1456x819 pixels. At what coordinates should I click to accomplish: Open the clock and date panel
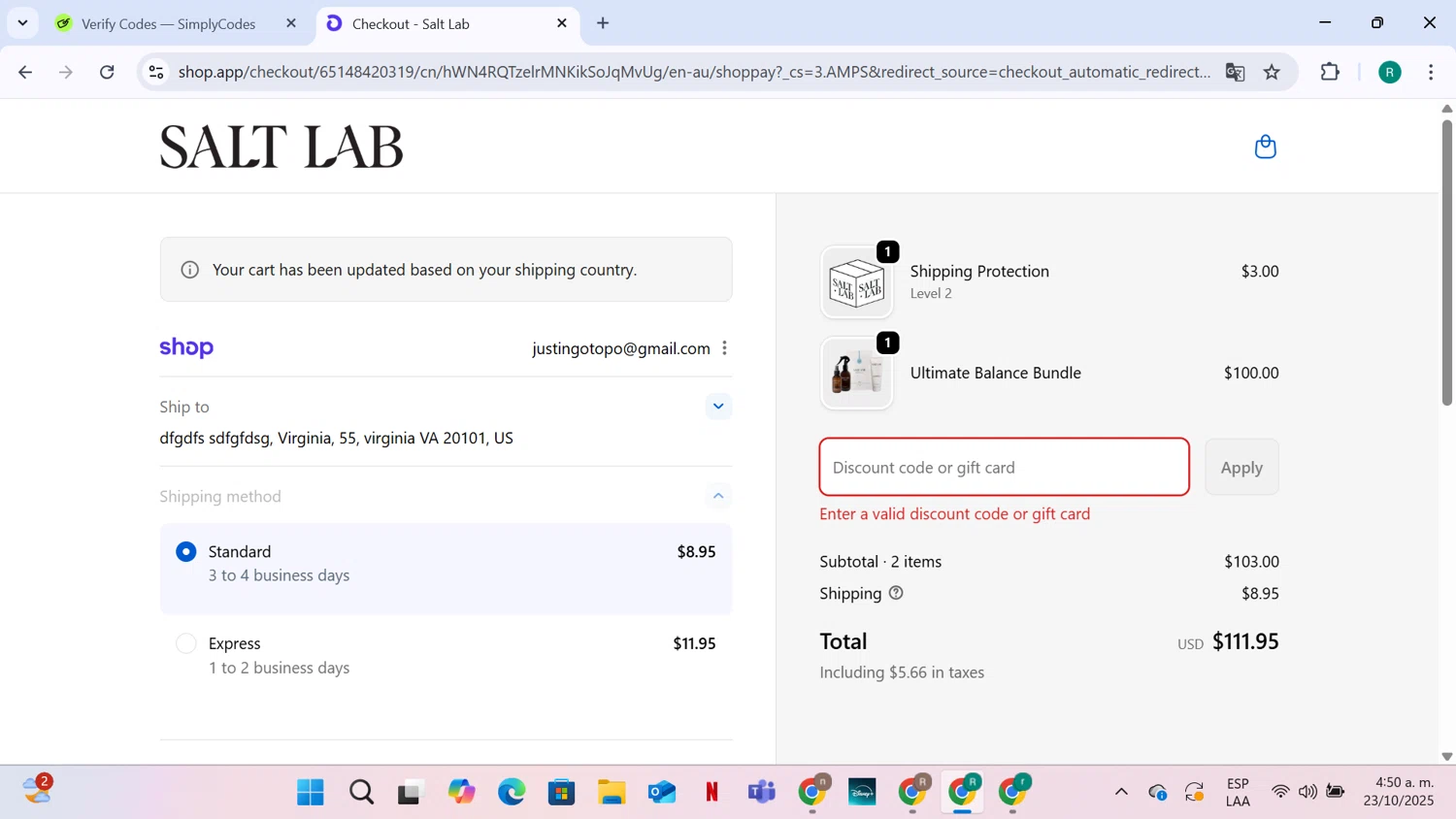coord(1399,792)
